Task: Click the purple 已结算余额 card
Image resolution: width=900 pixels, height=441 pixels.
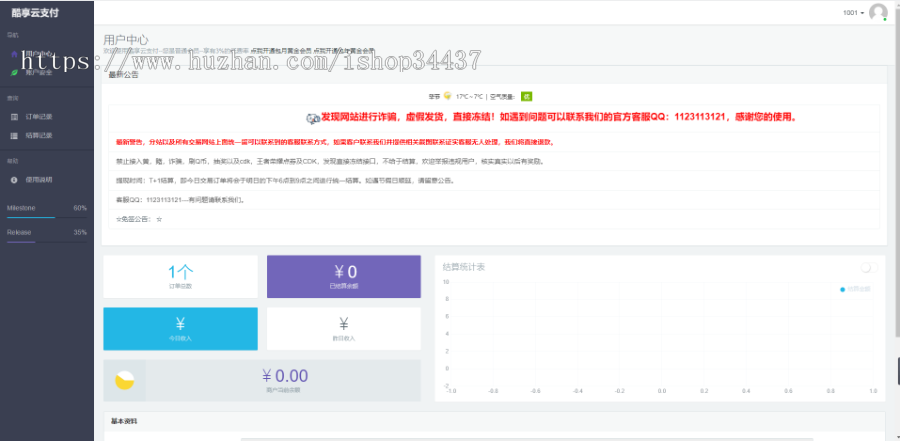Action: [344, 277]
